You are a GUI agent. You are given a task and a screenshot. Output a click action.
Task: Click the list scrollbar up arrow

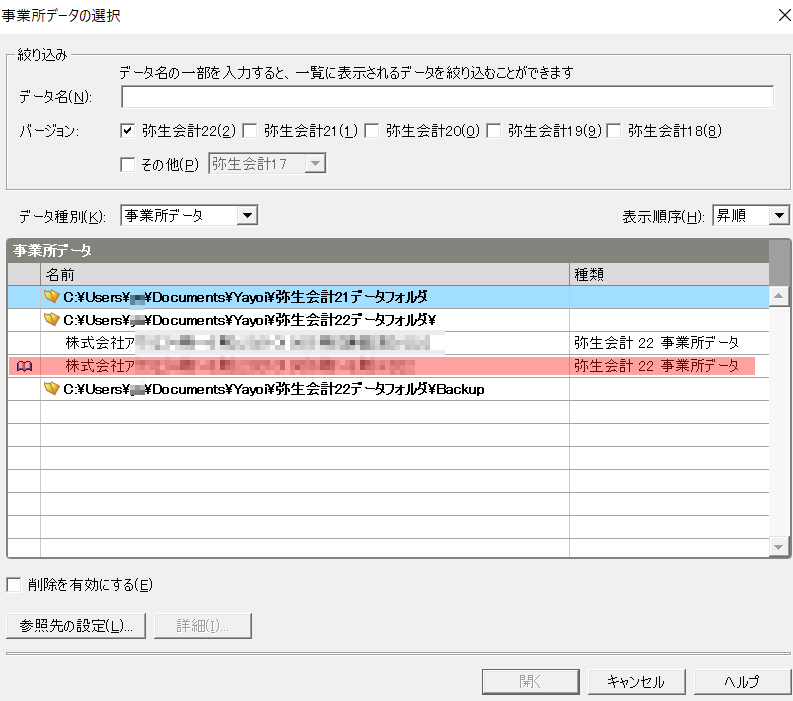(778, 296)
